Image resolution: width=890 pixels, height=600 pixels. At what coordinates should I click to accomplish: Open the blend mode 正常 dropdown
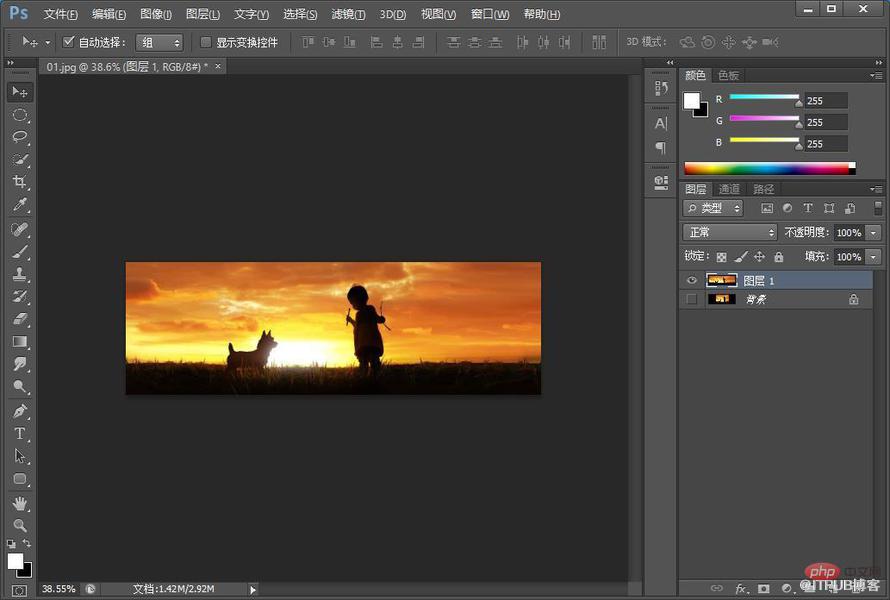(x=730, y=232)
